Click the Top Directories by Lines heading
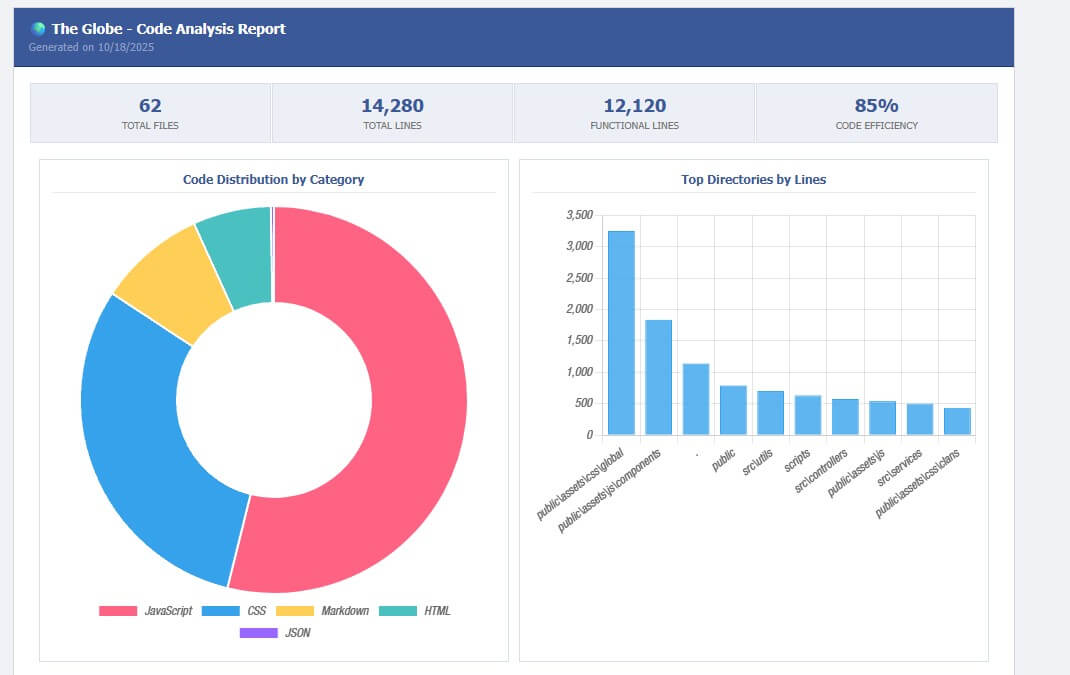This screenshot has height=675, width=1070. [753, 180]
